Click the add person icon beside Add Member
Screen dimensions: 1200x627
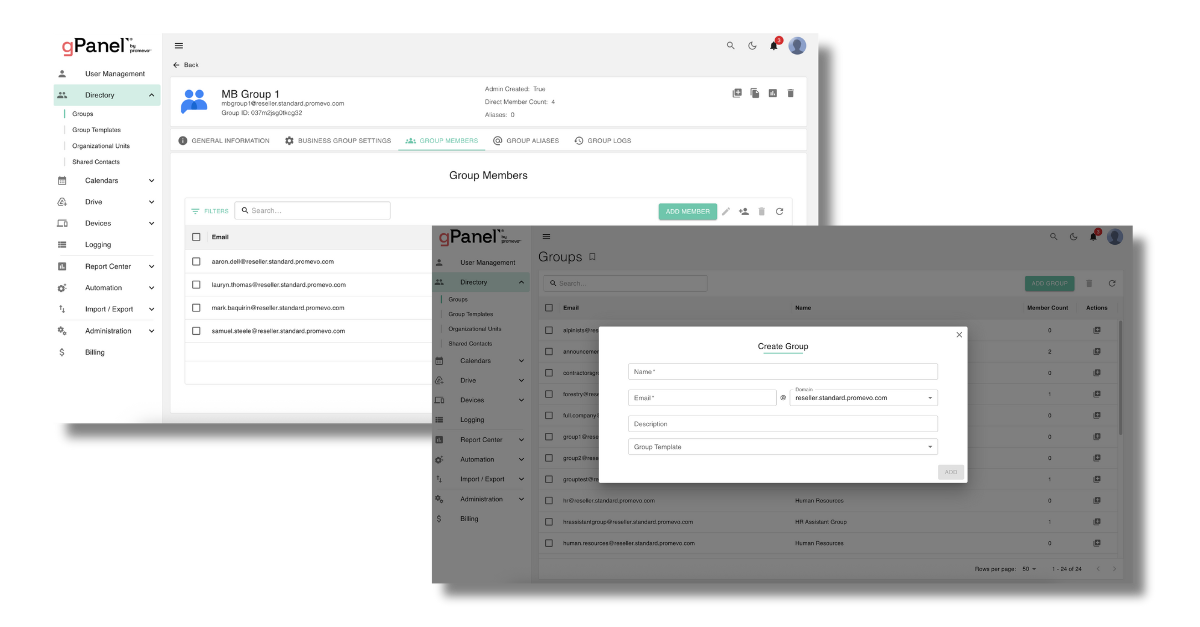[x=744, y=211]
